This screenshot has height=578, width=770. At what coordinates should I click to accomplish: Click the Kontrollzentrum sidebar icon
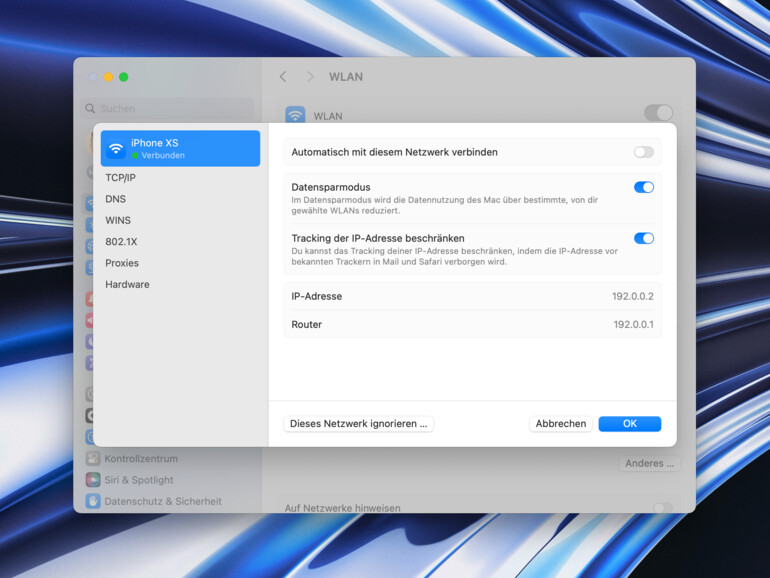[93, 459]
